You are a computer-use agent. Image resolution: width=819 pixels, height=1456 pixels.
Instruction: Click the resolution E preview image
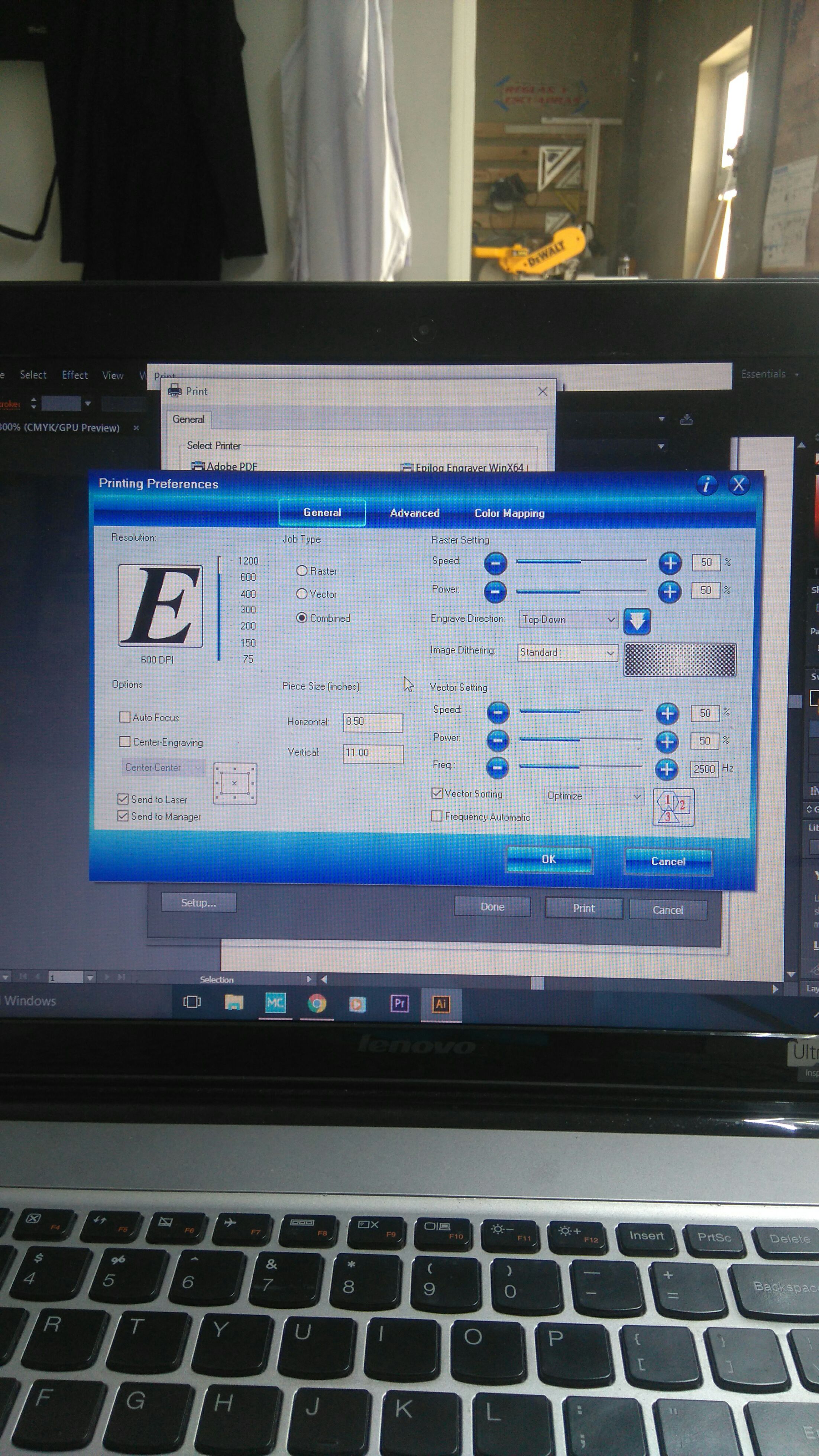click(160, 605)
